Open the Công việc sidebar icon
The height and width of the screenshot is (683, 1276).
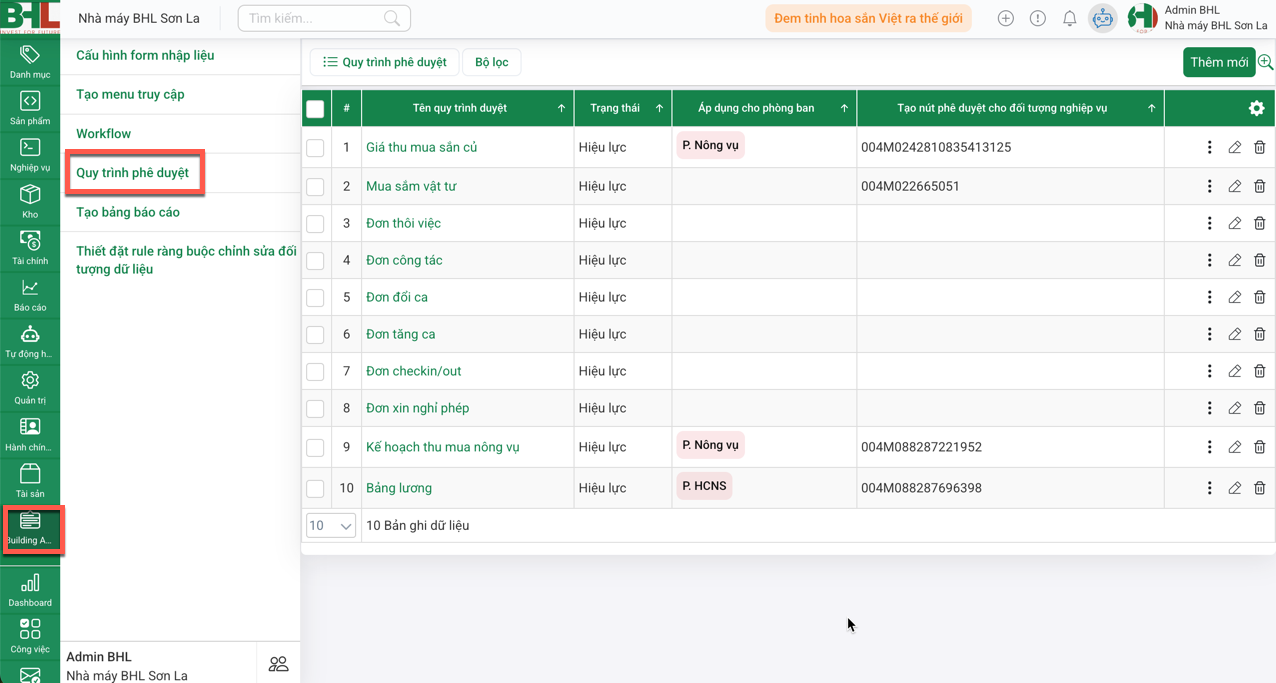(x=30, y=635)
